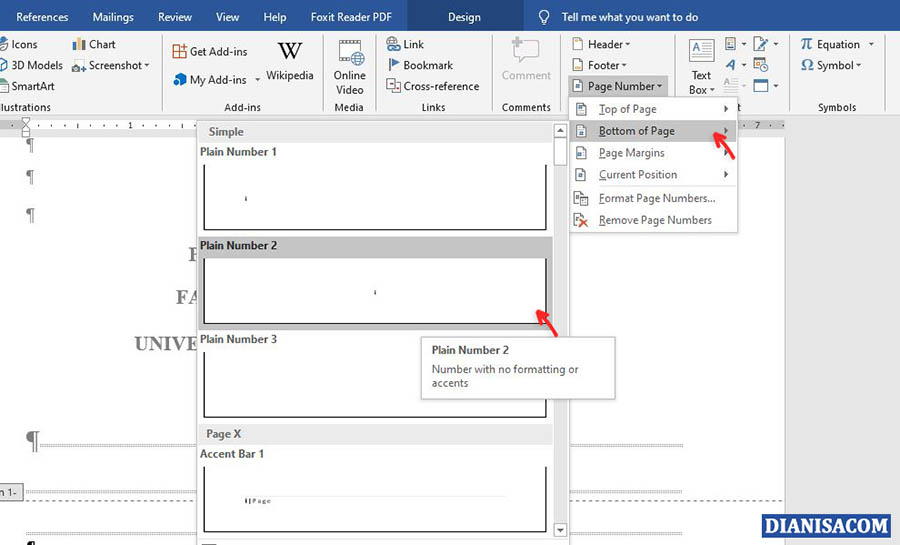Viewport: 900px width, 545px height.
Task: Select Remove Page Numbers
Action: tap(654, 220)
